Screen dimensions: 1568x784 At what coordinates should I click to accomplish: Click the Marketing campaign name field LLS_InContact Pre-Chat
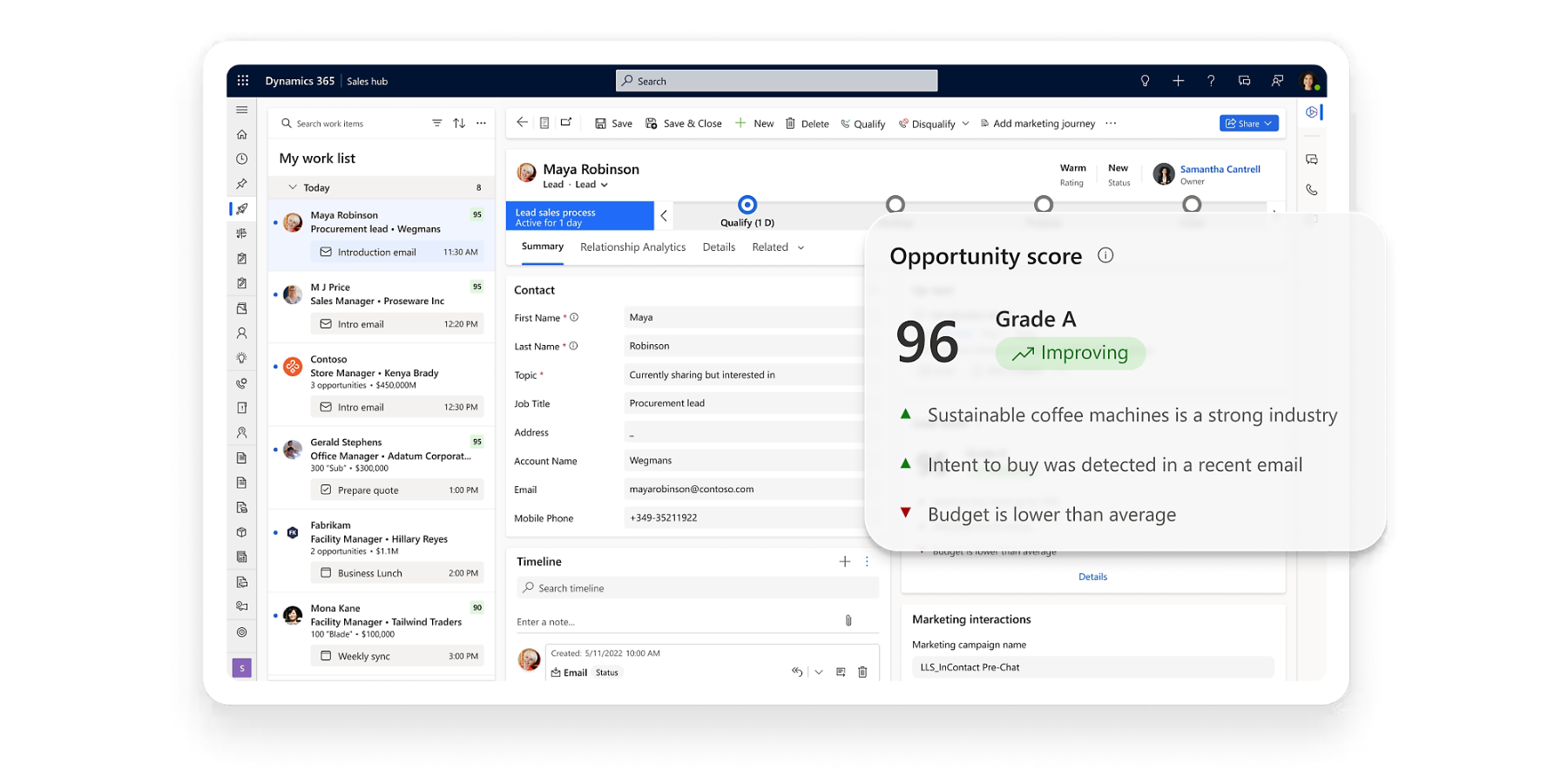1092,667
